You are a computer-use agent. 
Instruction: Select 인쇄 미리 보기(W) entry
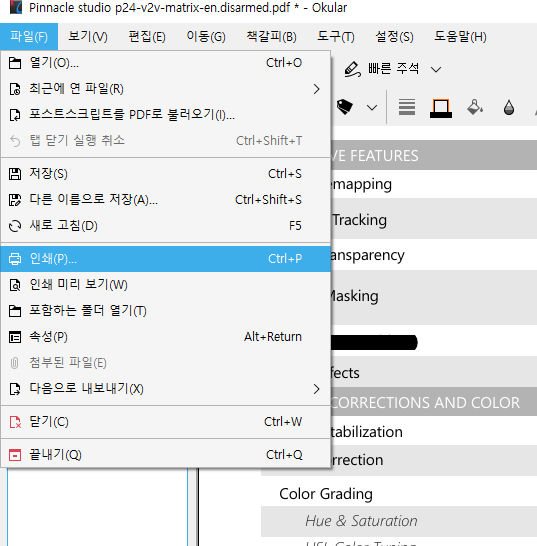[165, 285]
